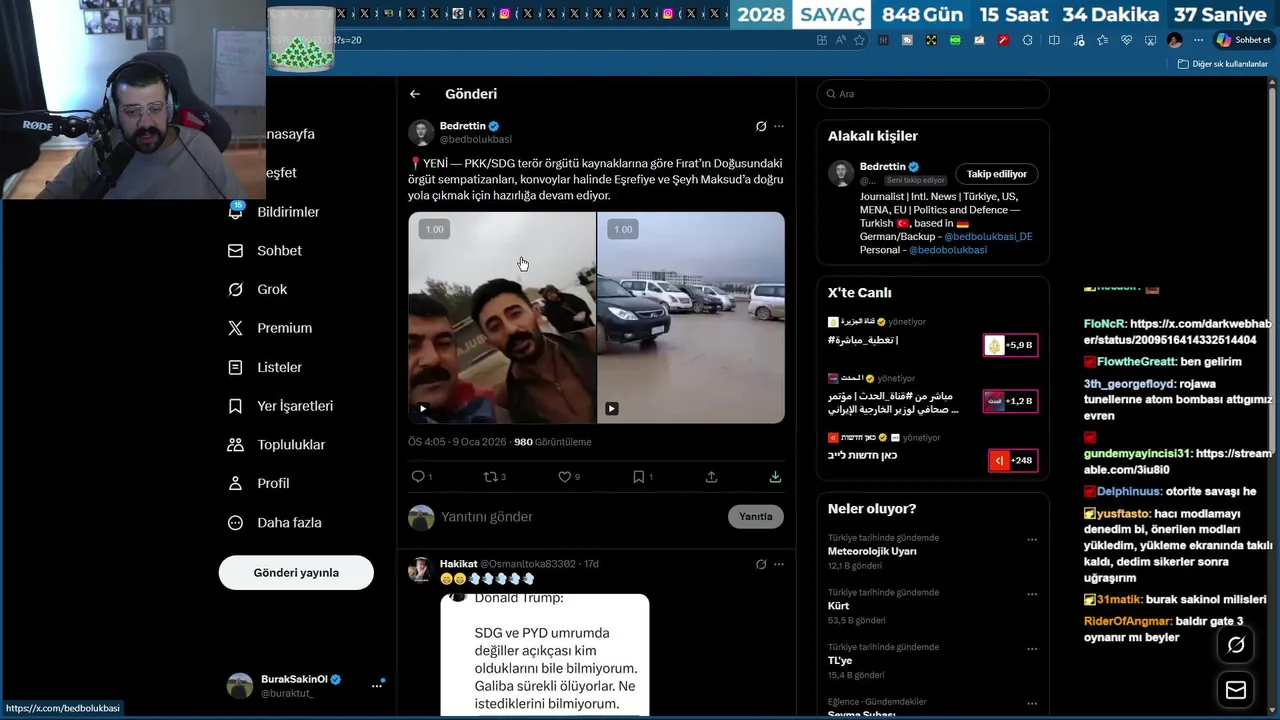1280x720 pixels.
Task: Open the browser settings ellipsis menu
Action: click(x=1198, y=40)
